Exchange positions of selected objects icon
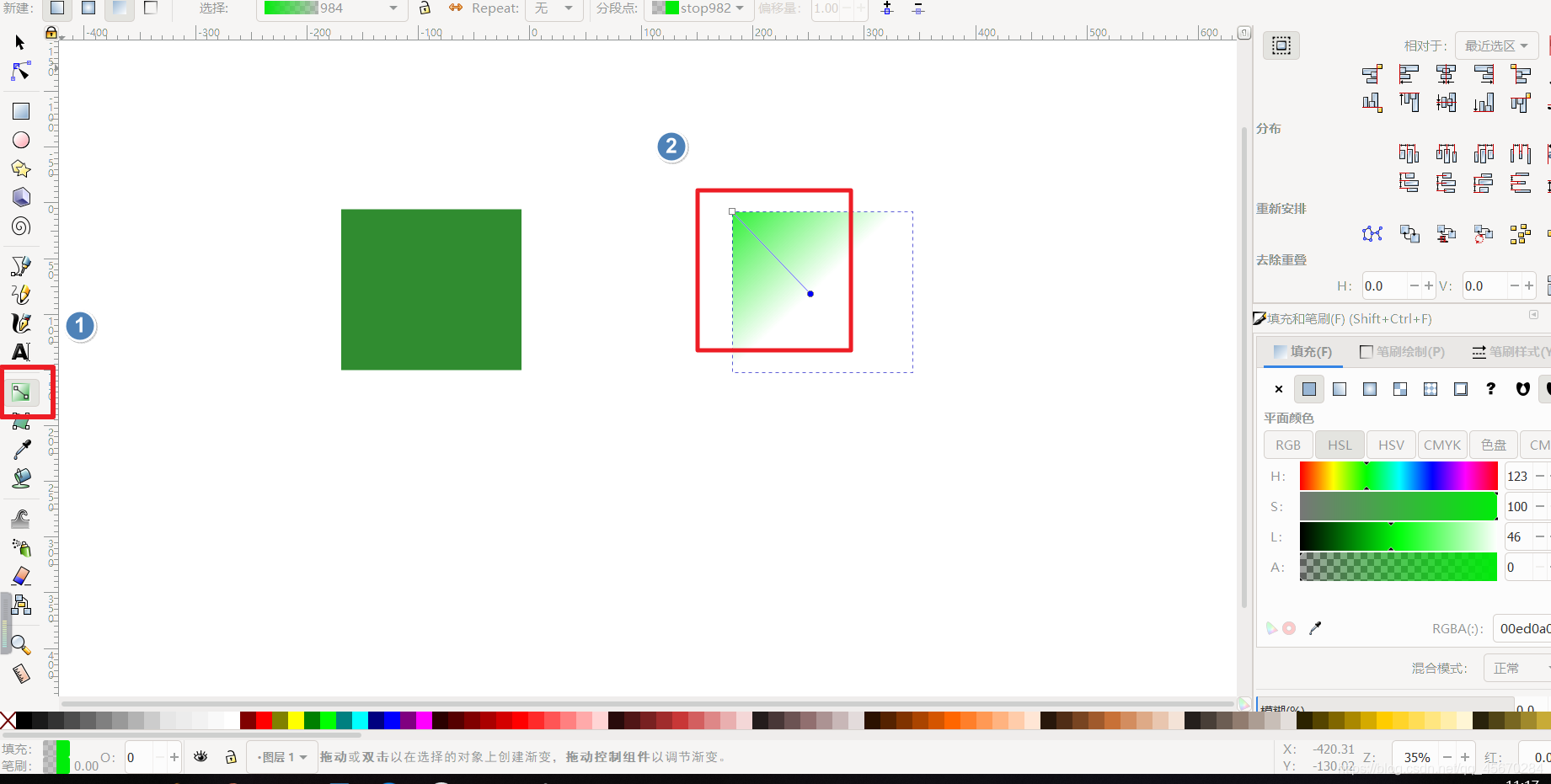The image size is (1551, 784). click(1409, 233)
